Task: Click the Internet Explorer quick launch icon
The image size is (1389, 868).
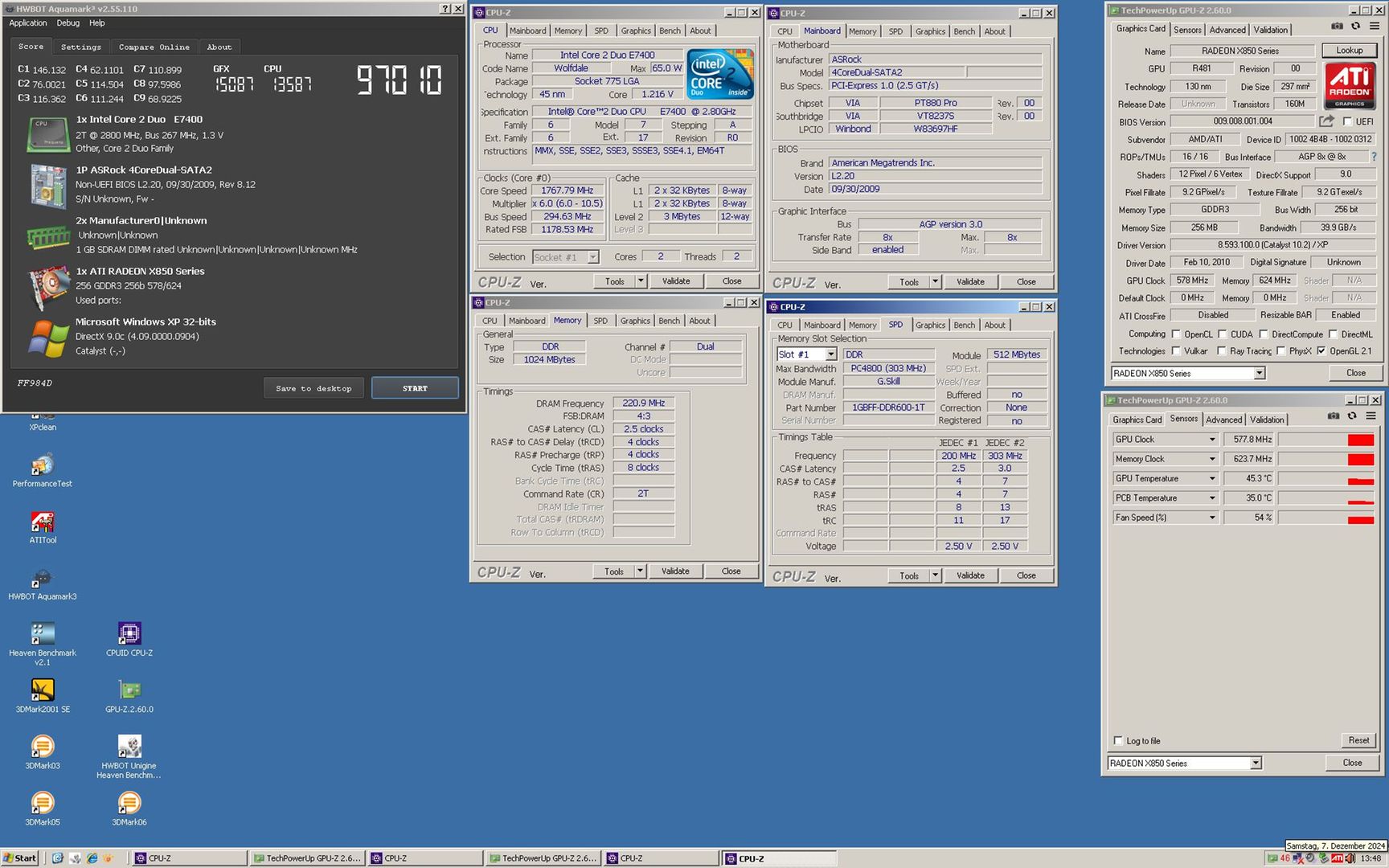Action: [92, 858]
